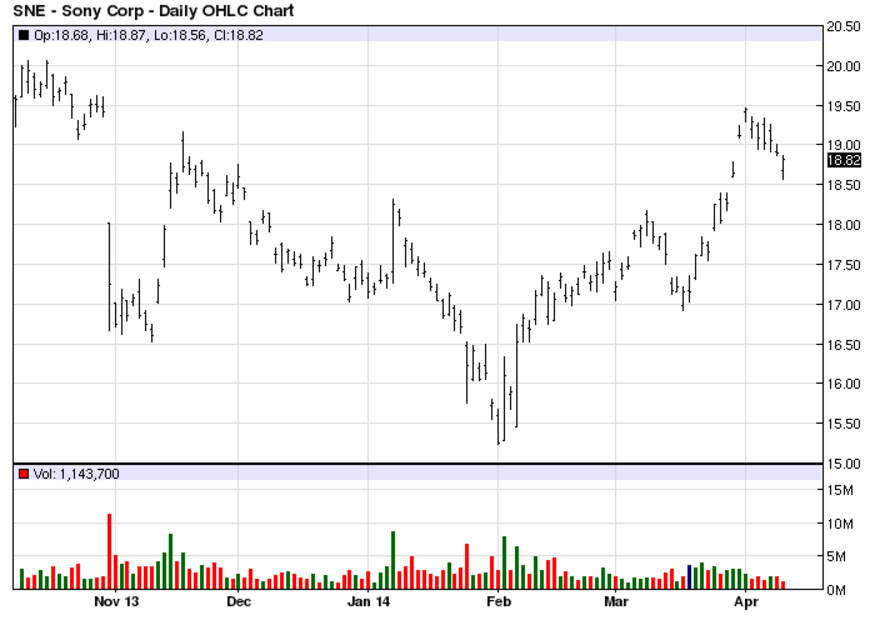Click the 'Jan 14' date axis label
This screenshot has height=640, width=875.
pyautogui.click(x=368, y=601)
